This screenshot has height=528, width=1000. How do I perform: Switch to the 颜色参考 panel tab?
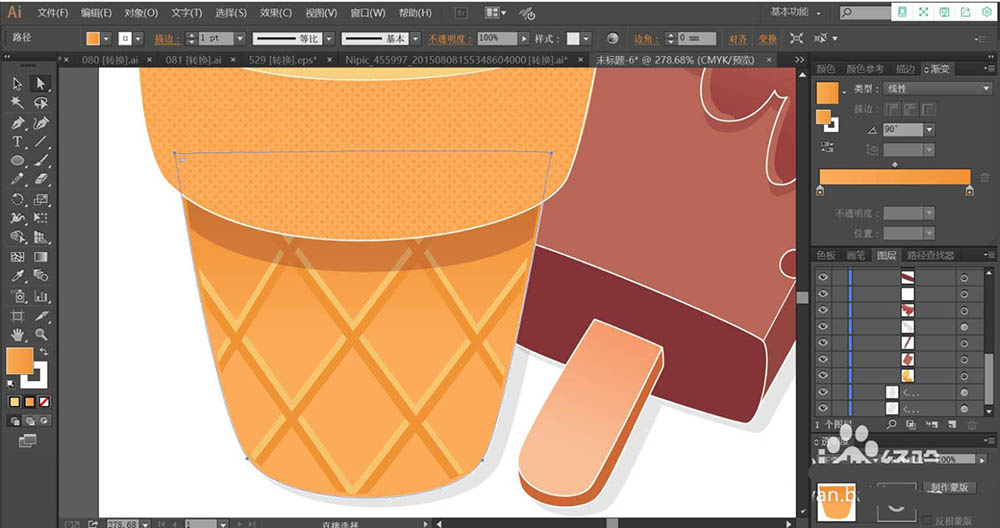[x=865, y=69]
